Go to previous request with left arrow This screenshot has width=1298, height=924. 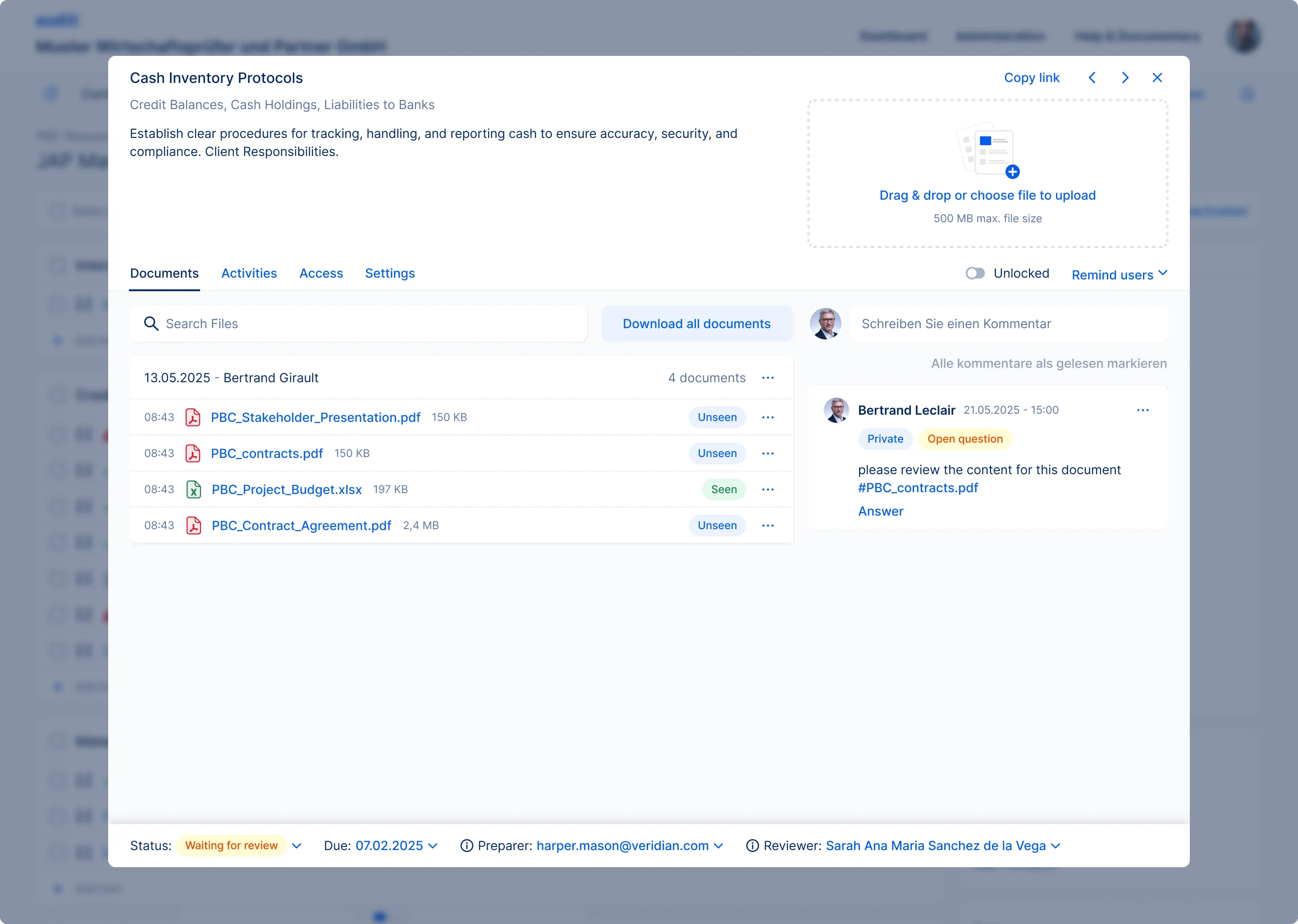1092,78
